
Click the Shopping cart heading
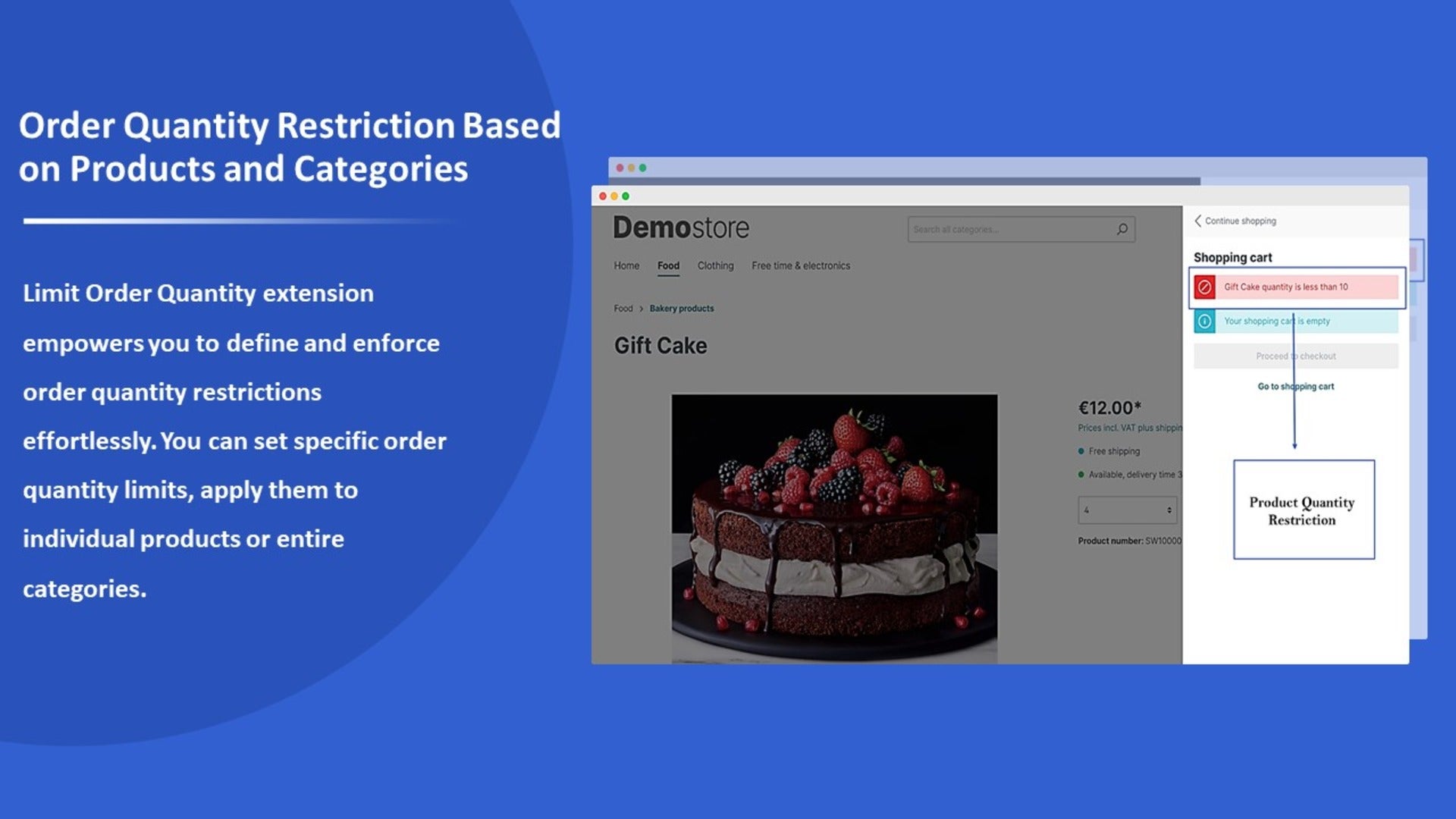pos(1232,258)
